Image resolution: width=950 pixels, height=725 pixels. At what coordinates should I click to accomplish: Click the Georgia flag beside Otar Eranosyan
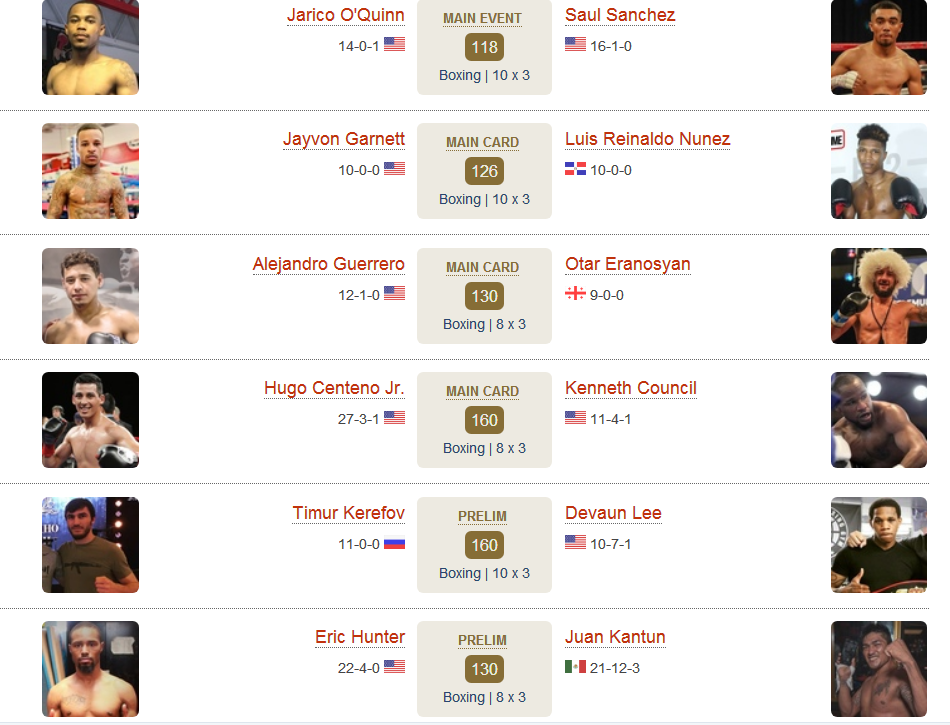(575, 294)
